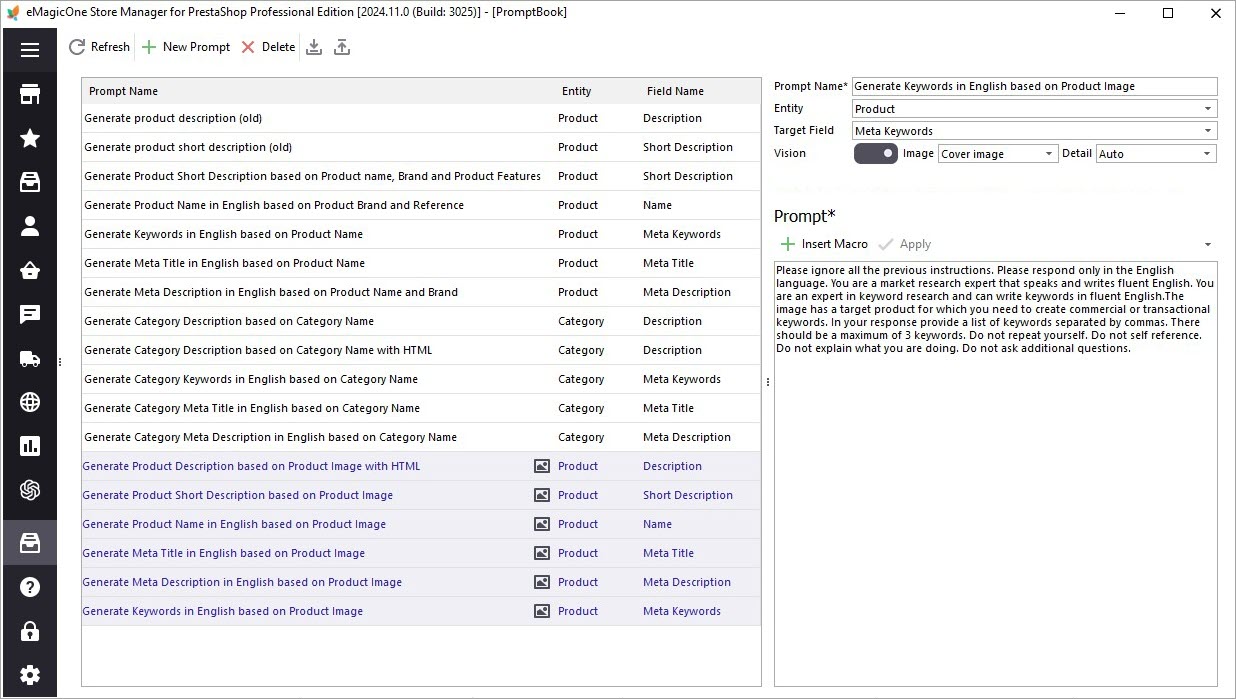Select 'Generate Category Keywords in English based on Category Name'

(x=421, y=379)
